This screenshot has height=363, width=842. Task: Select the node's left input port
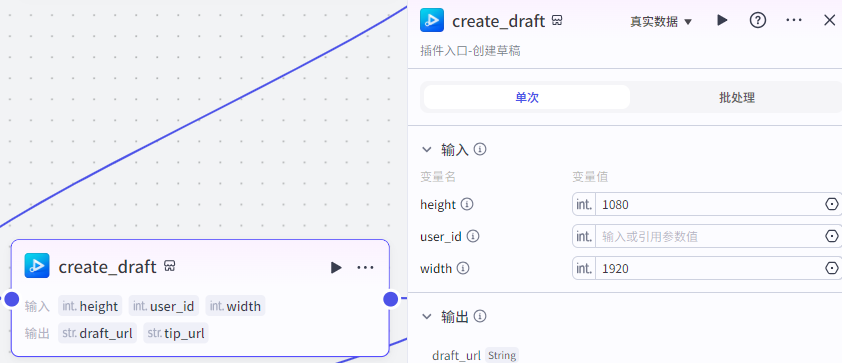(x=11, y=299)
